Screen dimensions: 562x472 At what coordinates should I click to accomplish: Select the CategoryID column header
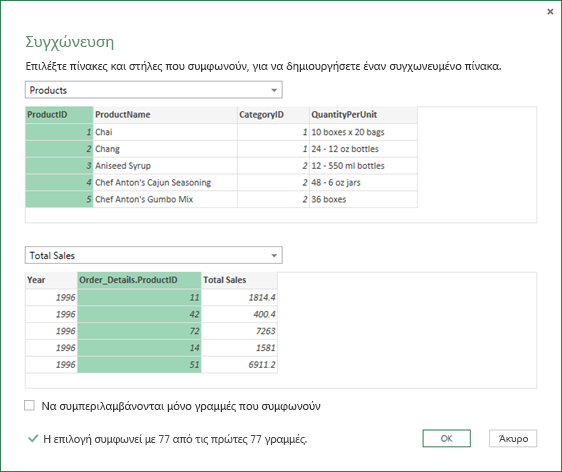(273, 115)
